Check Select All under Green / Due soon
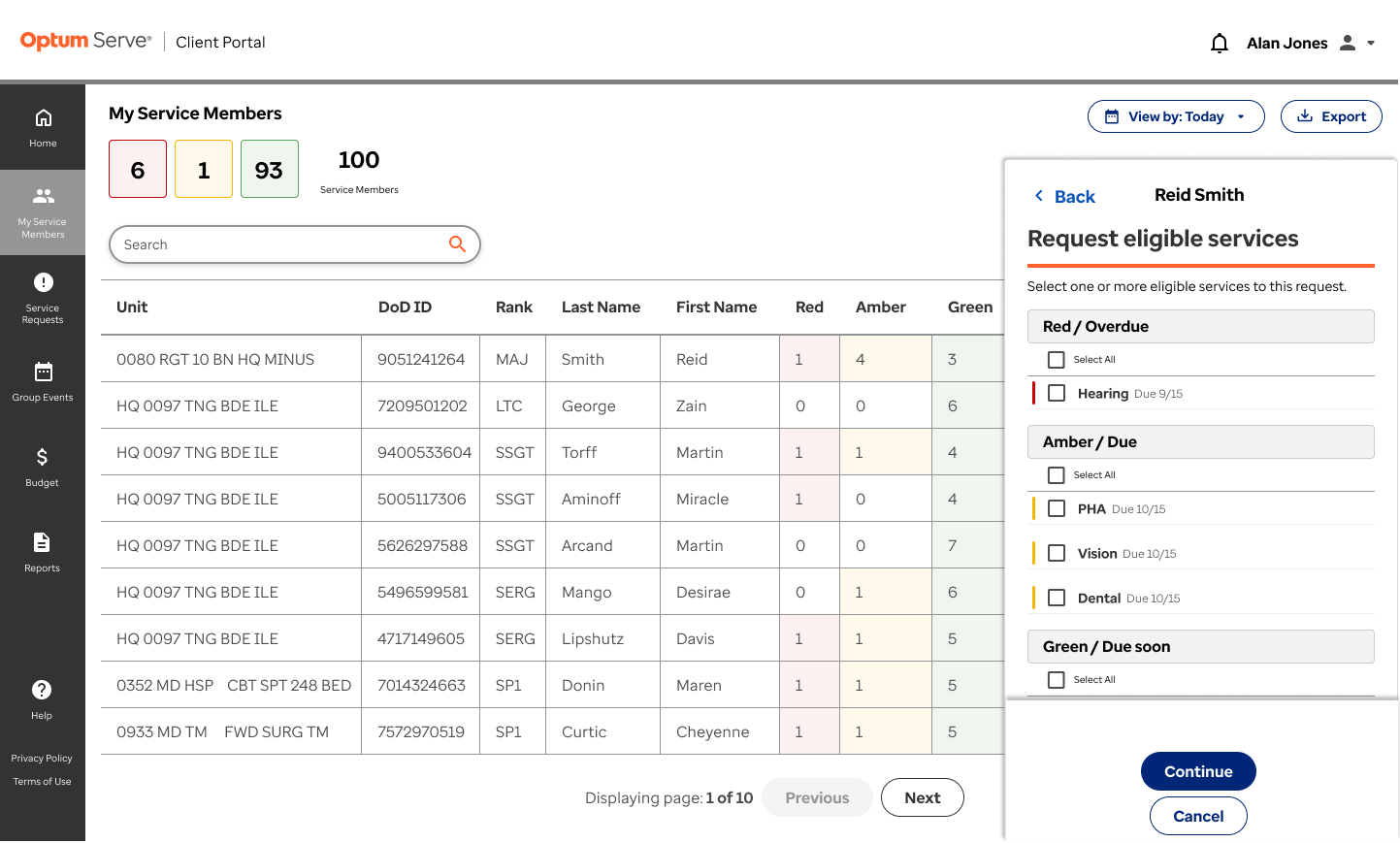Viewport: 1400px width, 843px height. 1057,680
